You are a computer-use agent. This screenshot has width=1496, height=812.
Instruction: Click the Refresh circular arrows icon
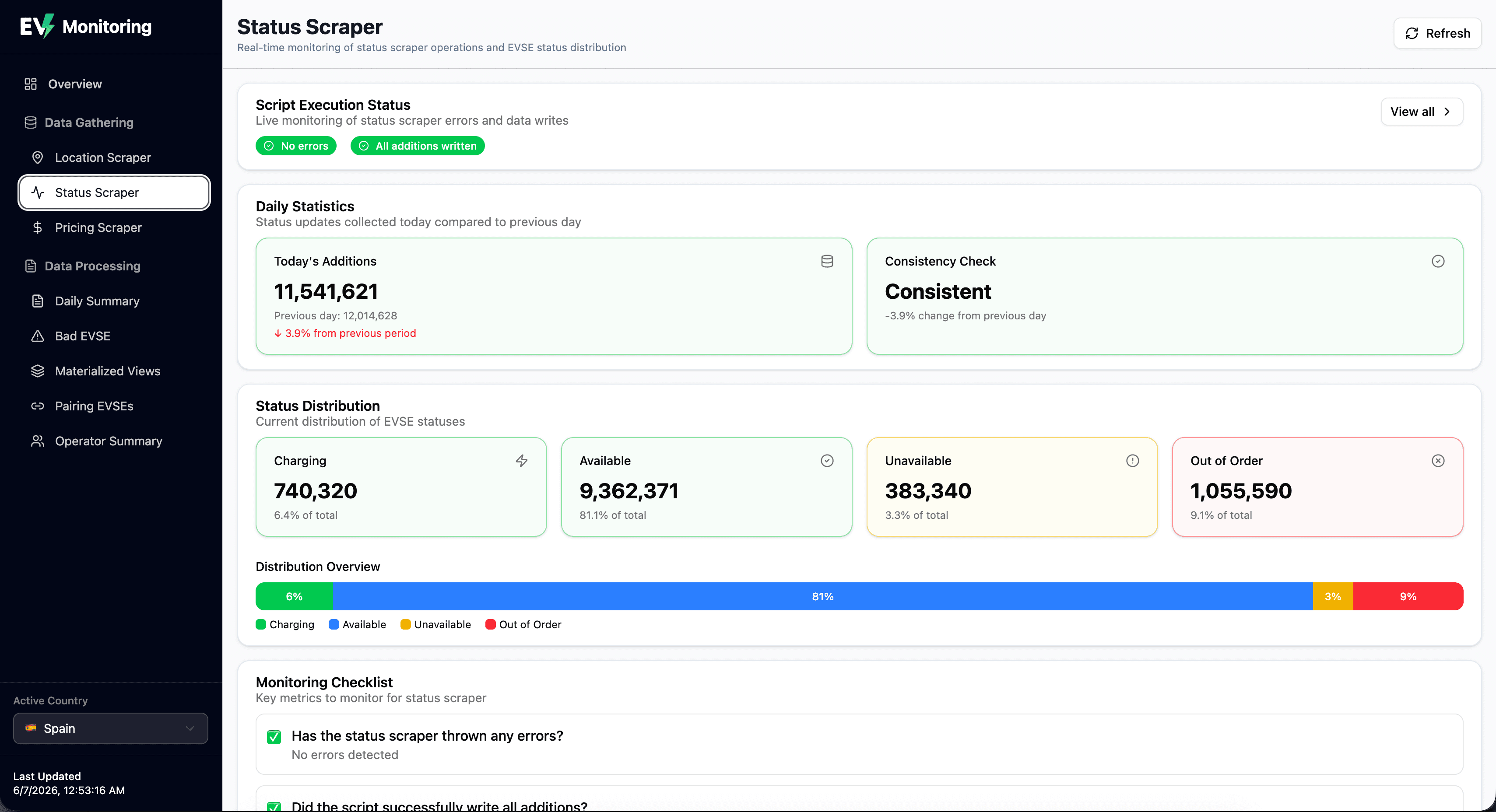point(1412,33)
